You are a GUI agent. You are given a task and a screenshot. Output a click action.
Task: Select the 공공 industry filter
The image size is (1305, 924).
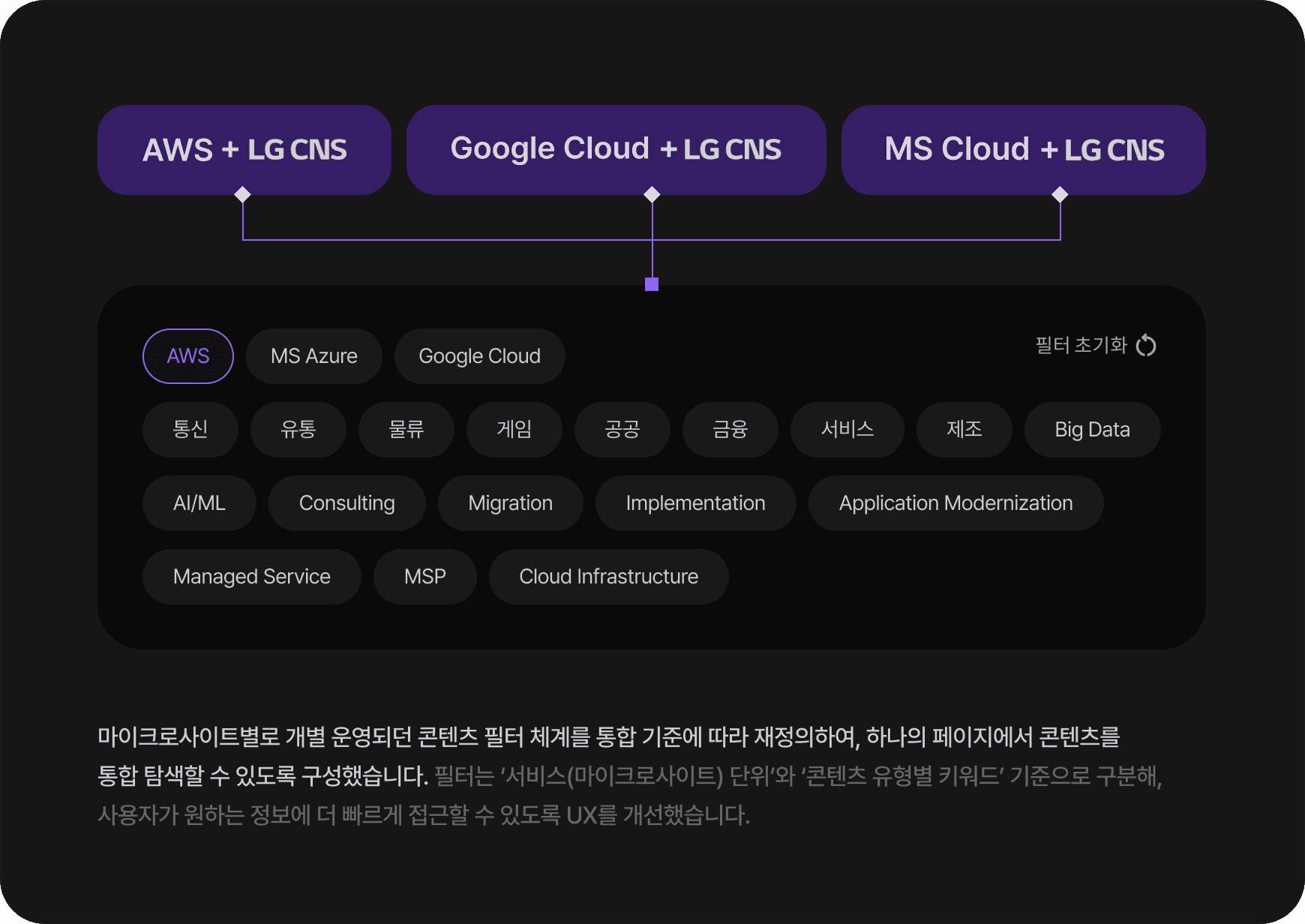click(x=622, y=430)
